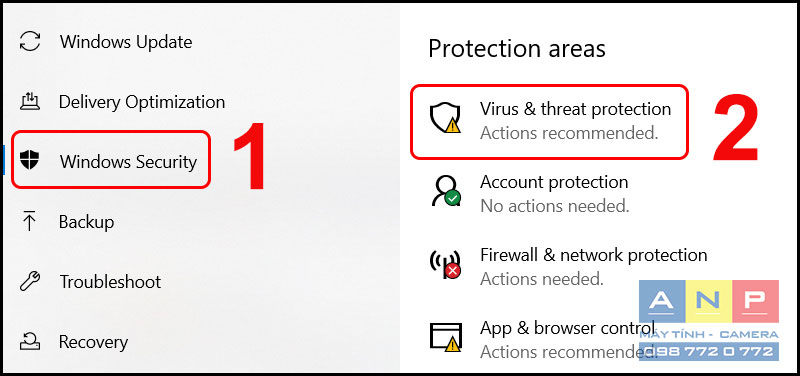The image size is (800, 376).
Task: Open Recovery options
Action: [93, 342]
